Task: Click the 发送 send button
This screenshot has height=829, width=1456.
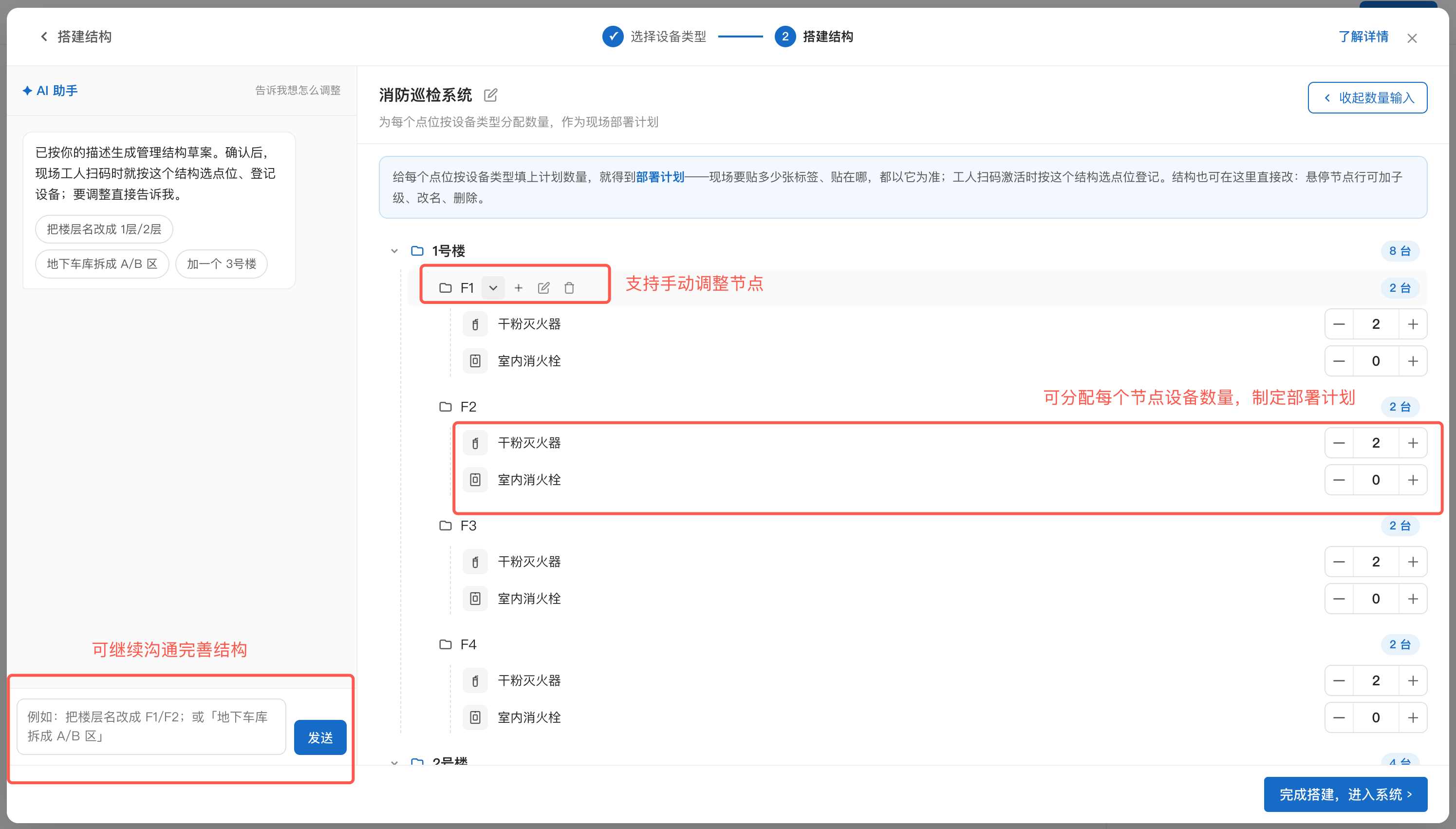Action: 320,738
